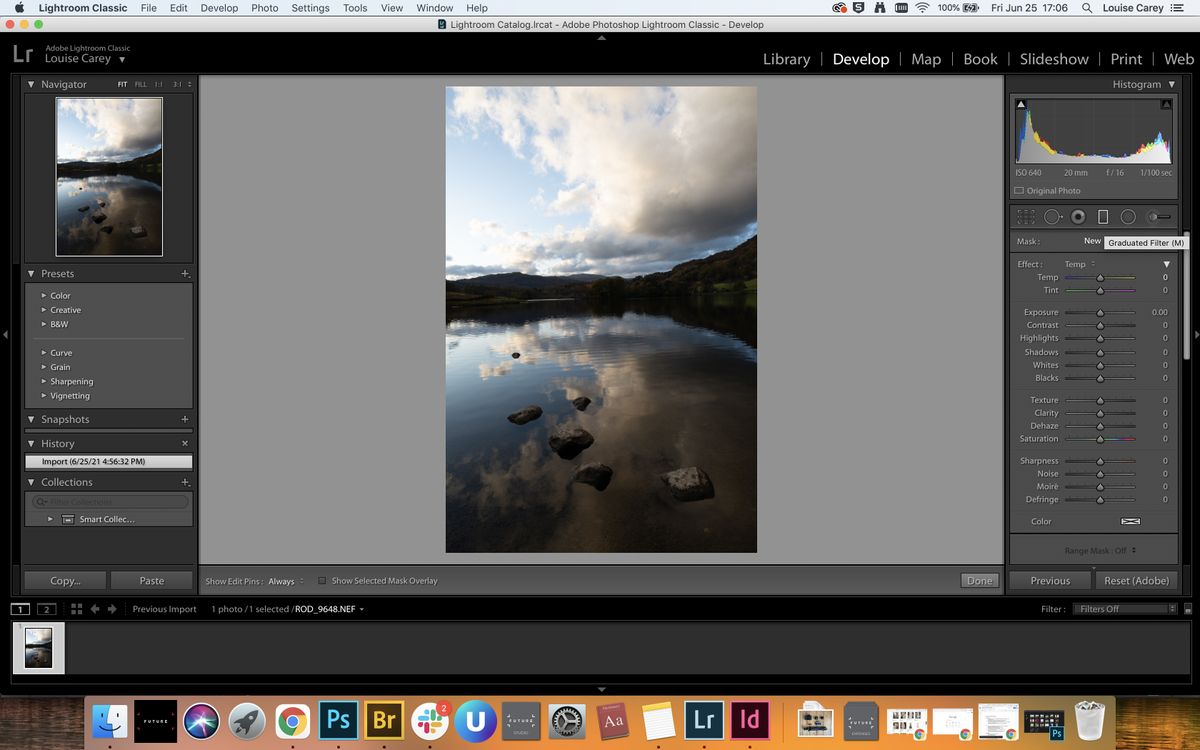Click the Lightroom logo icon
This screenshot has height=750, width=1200.
22,53
